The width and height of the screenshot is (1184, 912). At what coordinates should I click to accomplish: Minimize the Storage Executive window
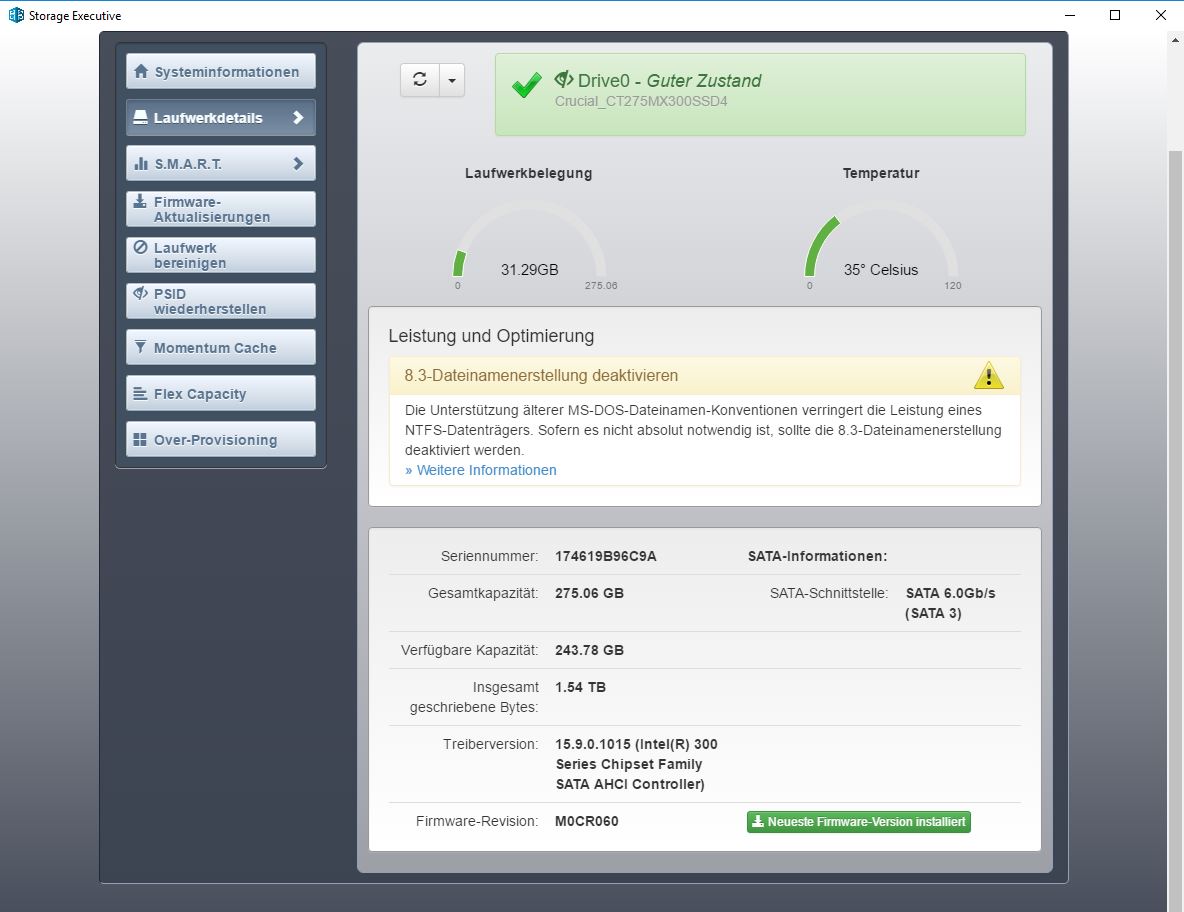(1069, 15)
